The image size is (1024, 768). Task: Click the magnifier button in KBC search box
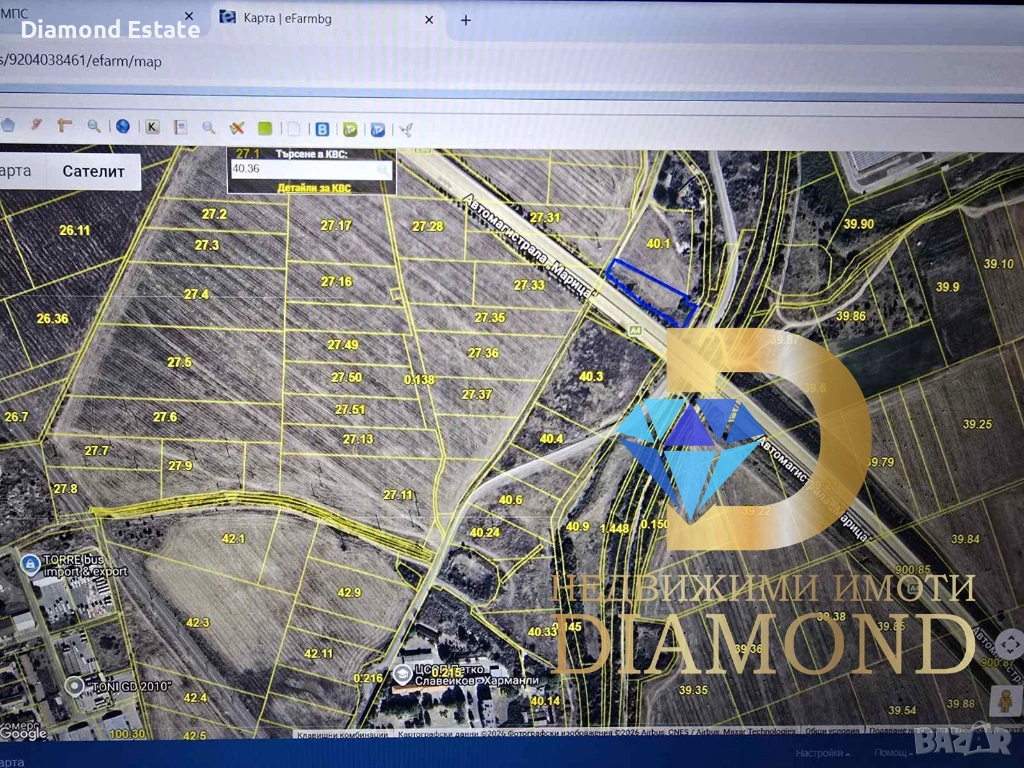point(383,169)
